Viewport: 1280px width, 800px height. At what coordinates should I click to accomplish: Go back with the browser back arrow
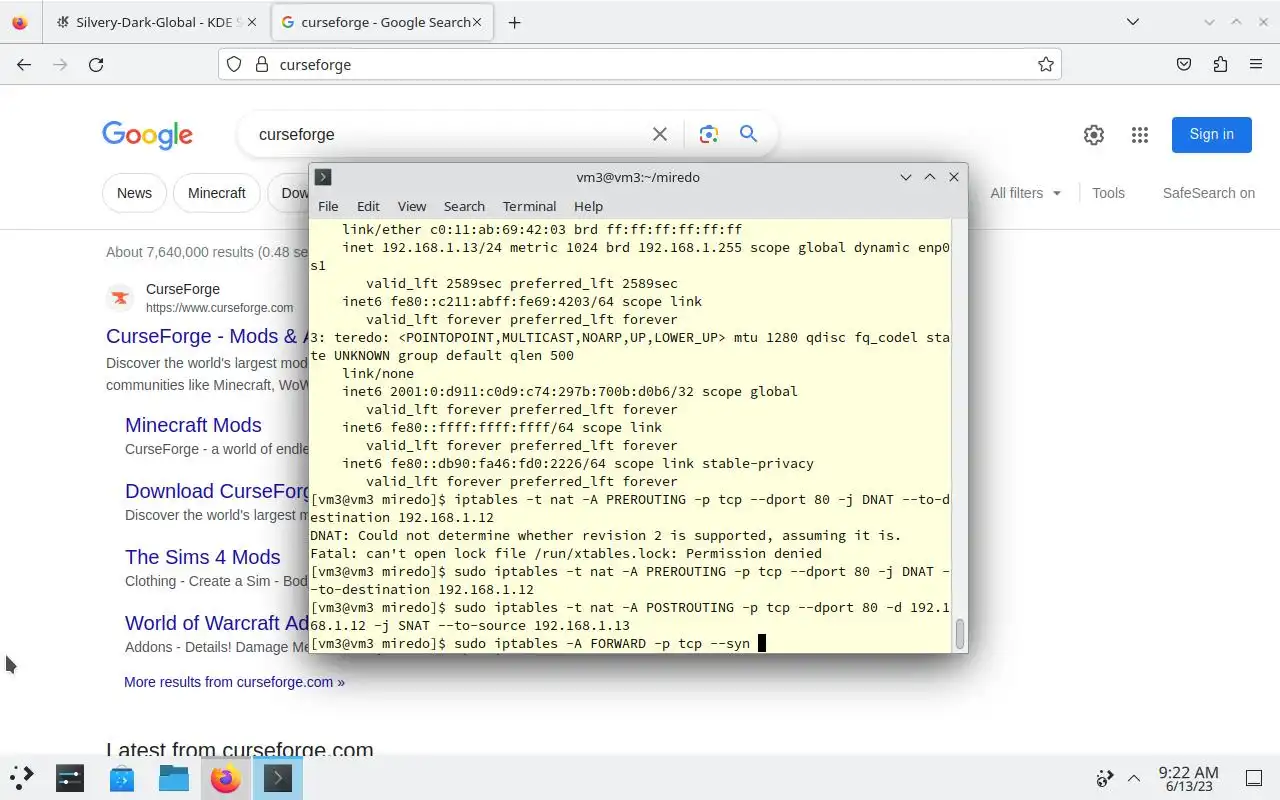pos(24,64)
